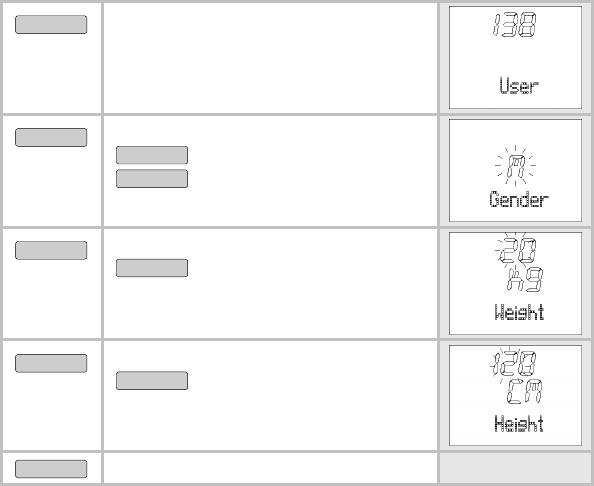The height and width of the screenshot is (486, 594).
Task: Select the upper gray button in Gender row
Action: 152,155
